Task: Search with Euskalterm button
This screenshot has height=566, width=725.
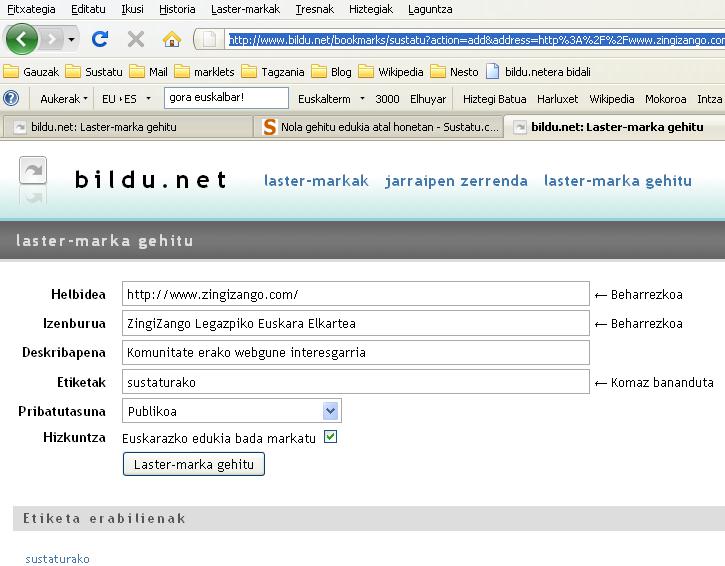Action: (x=324, y=98)
